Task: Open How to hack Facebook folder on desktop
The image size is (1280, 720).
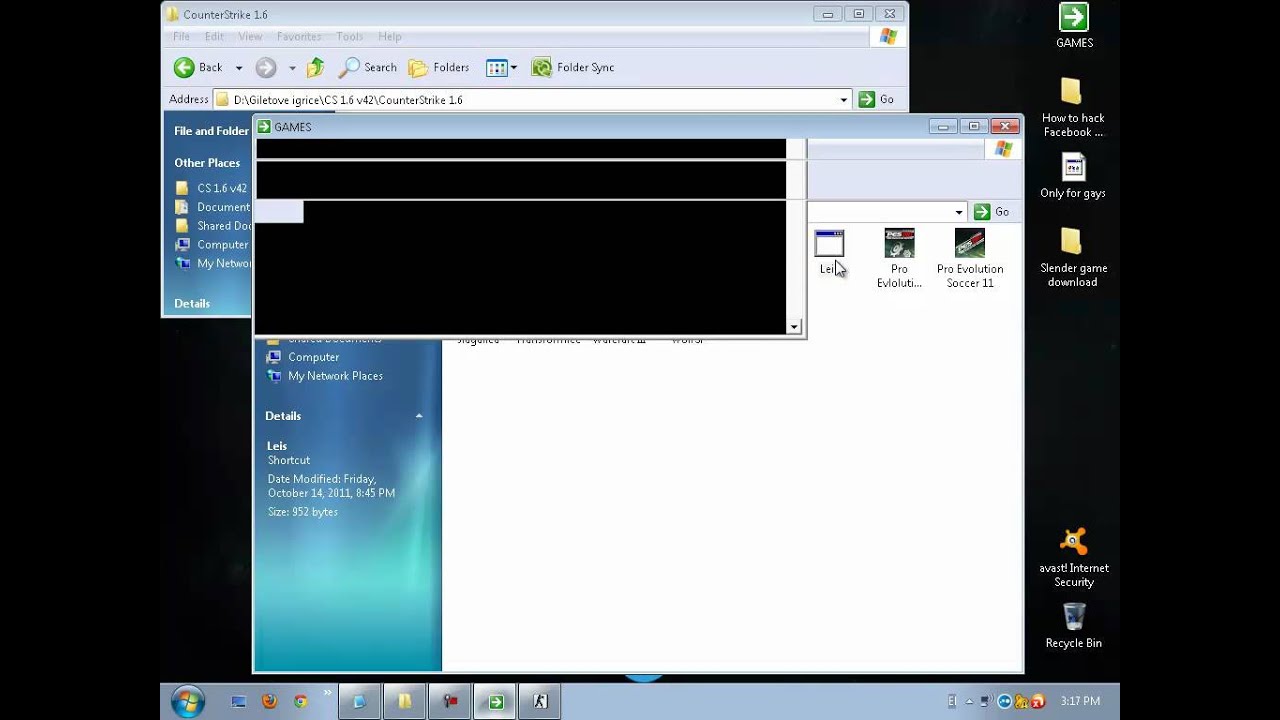Action: 1073,107
